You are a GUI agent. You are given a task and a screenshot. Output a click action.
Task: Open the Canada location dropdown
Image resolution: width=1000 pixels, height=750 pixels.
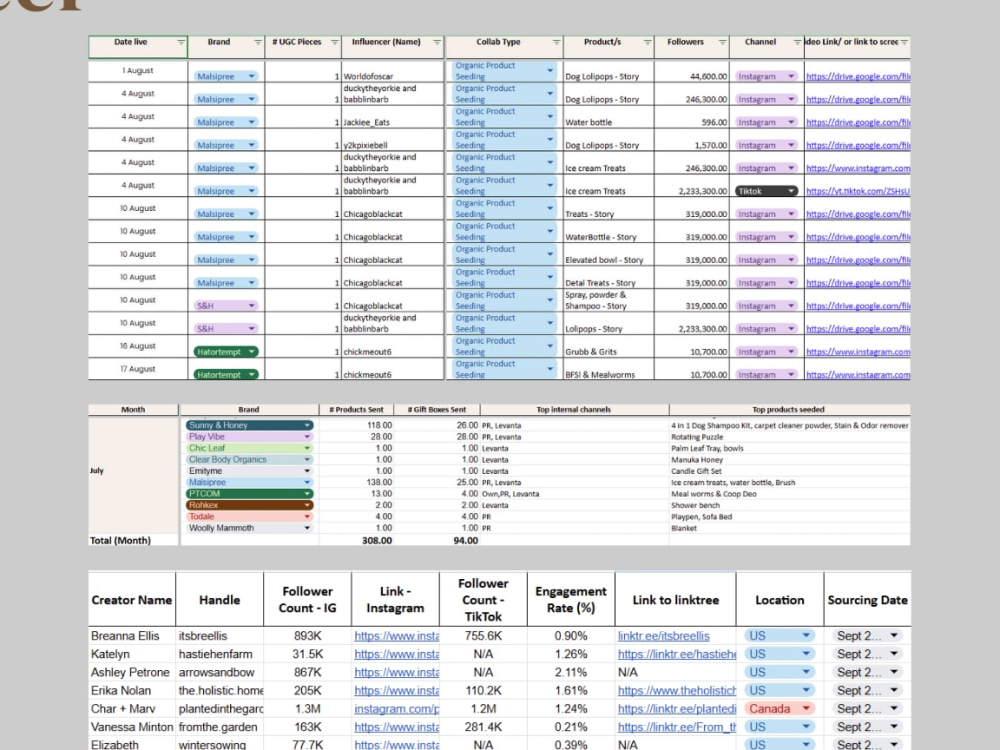tap(806, 709)
